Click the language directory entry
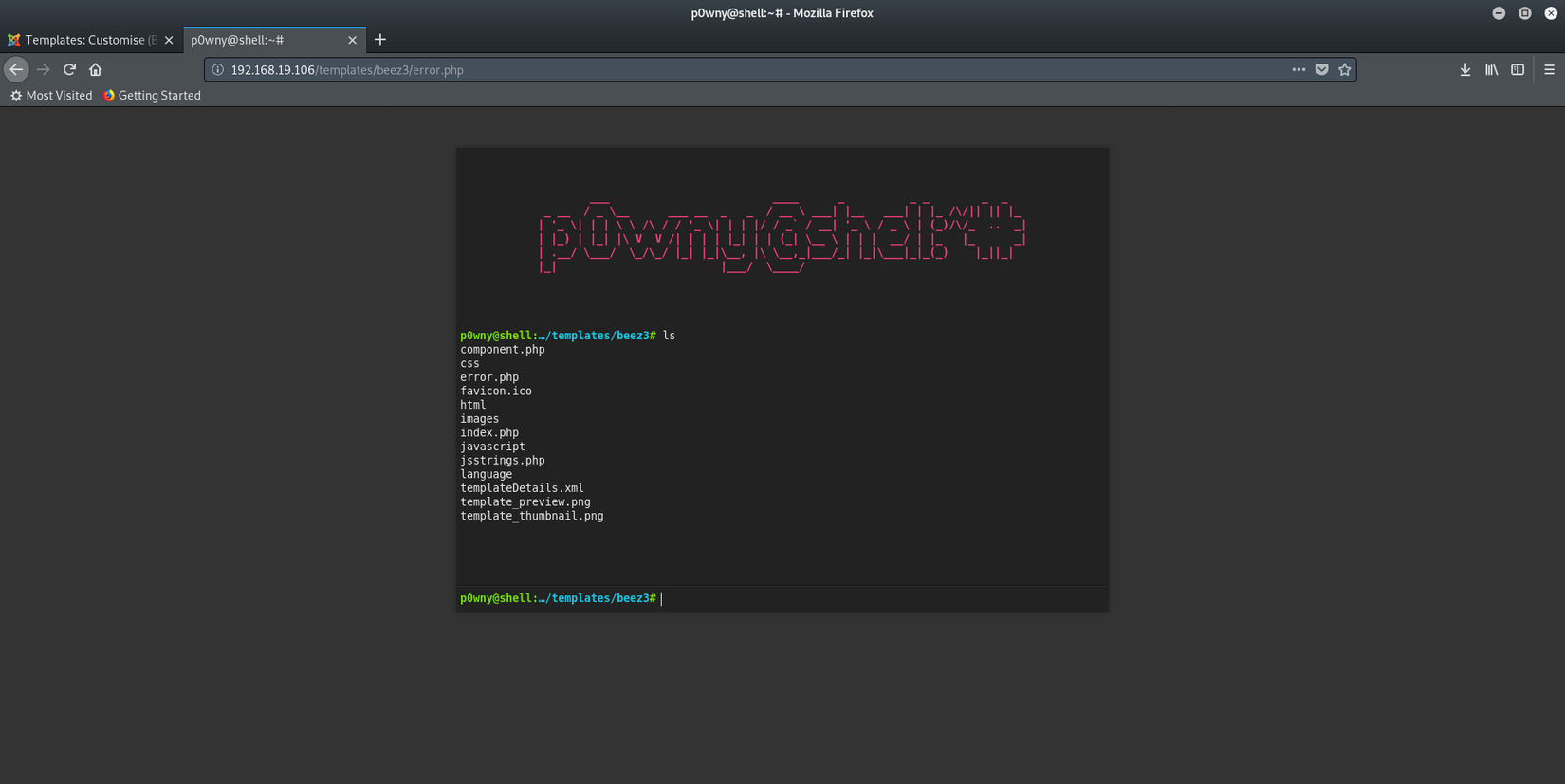 486,474
